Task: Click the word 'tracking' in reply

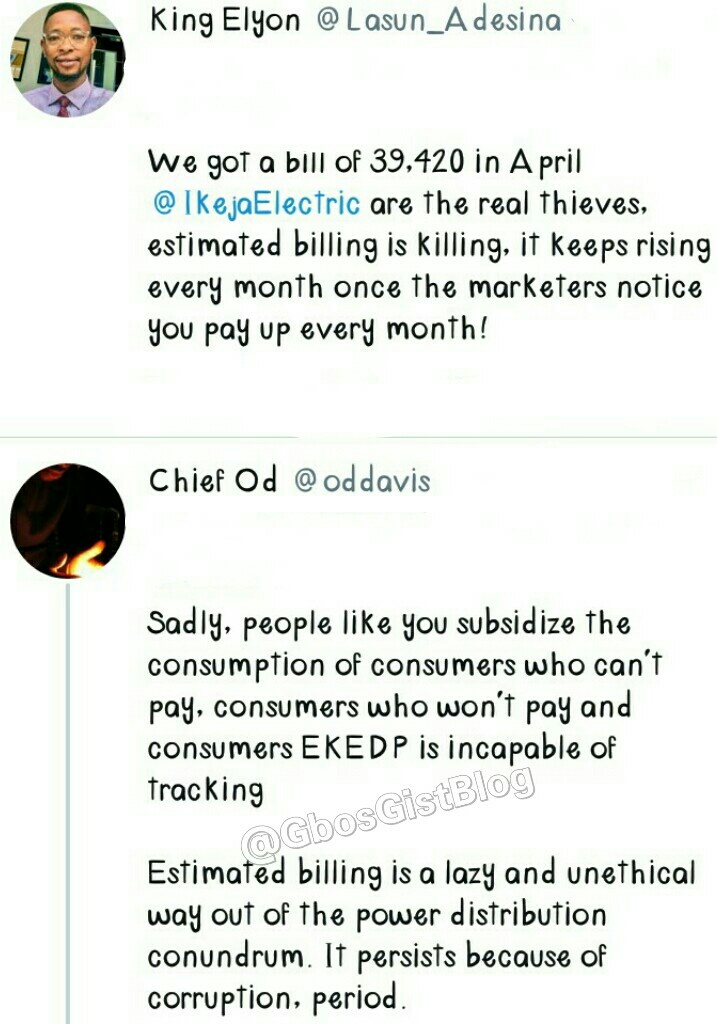Action: (206, 790)
